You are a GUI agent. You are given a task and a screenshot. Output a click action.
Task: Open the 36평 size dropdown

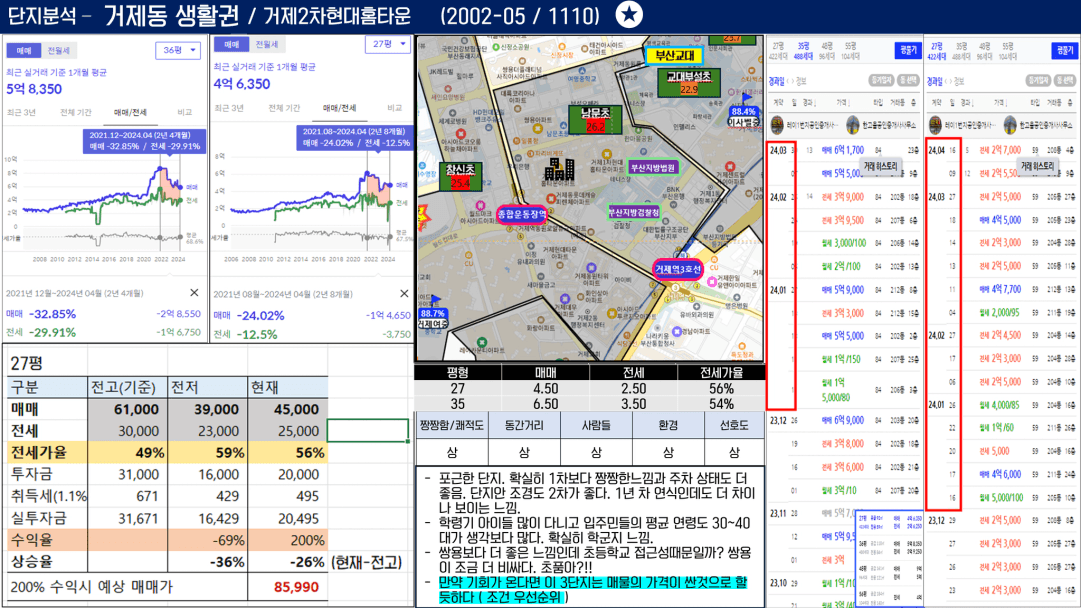(x=178, y=50)
